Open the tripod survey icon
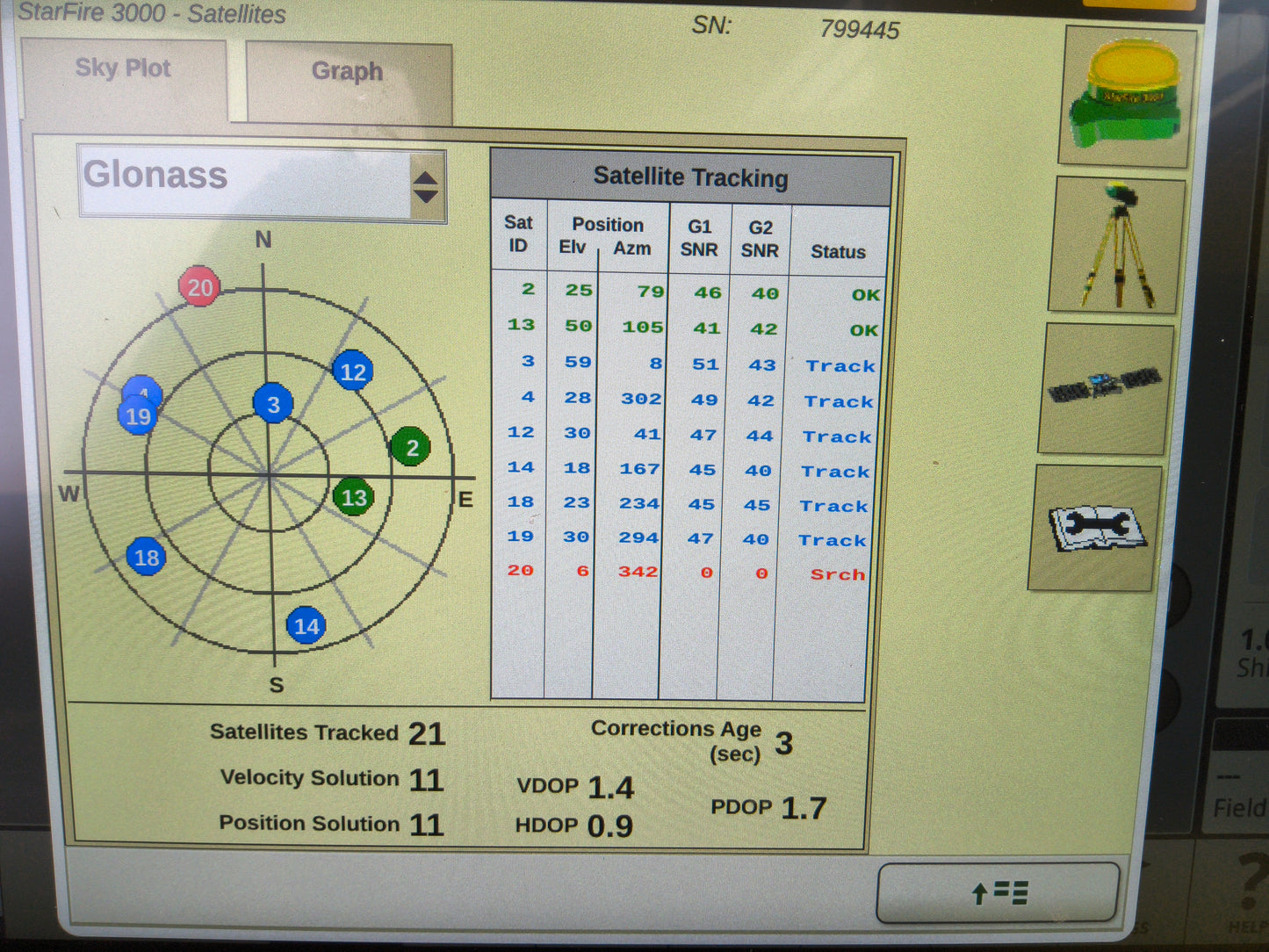 point(1118,245)
